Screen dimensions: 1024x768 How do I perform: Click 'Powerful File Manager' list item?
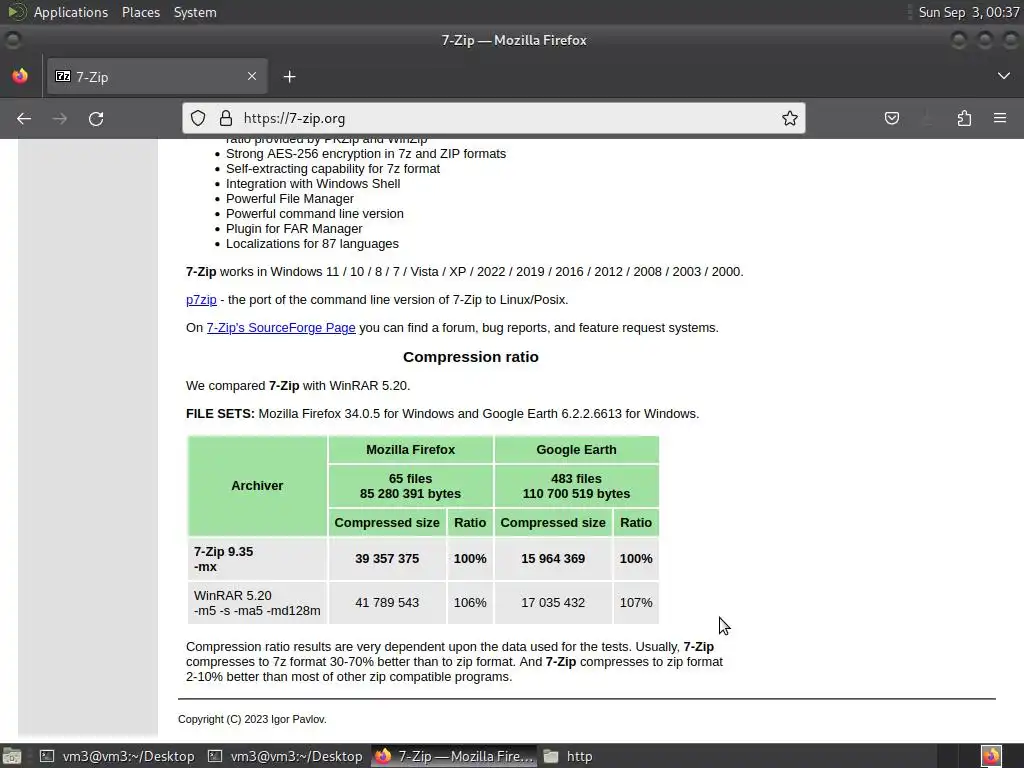click(290, 199)
